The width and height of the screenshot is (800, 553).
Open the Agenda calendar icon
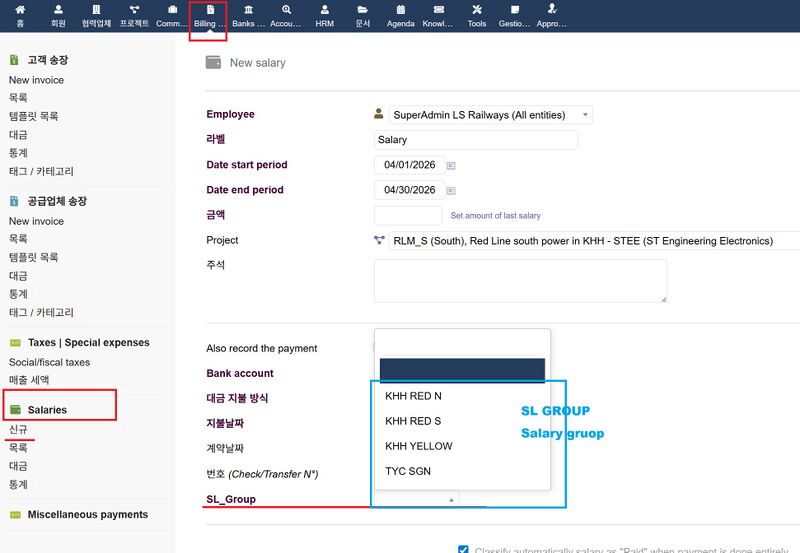tap(401, 10)
